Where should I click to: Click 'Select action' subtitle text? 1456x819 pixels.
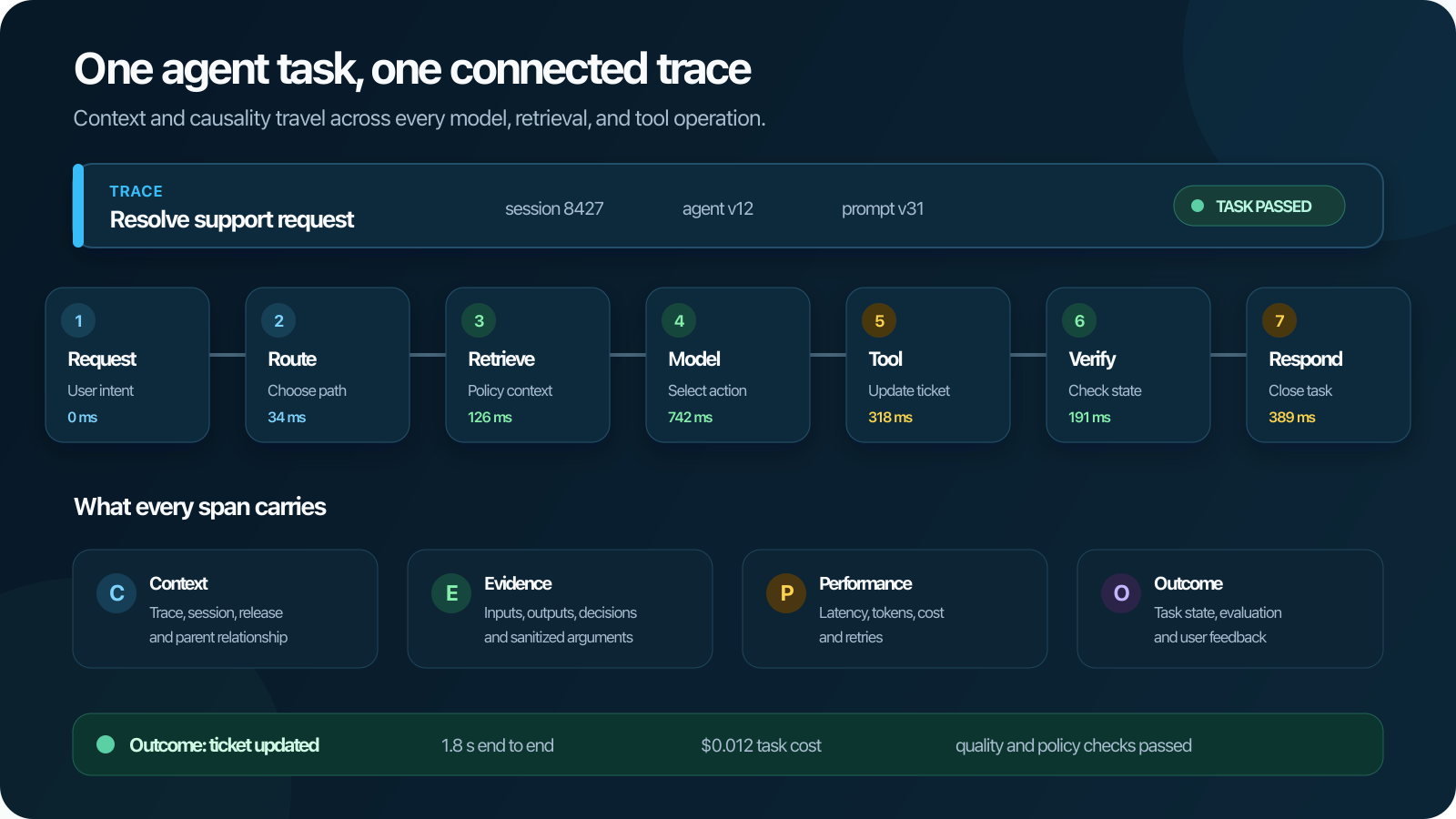point(707,390)
